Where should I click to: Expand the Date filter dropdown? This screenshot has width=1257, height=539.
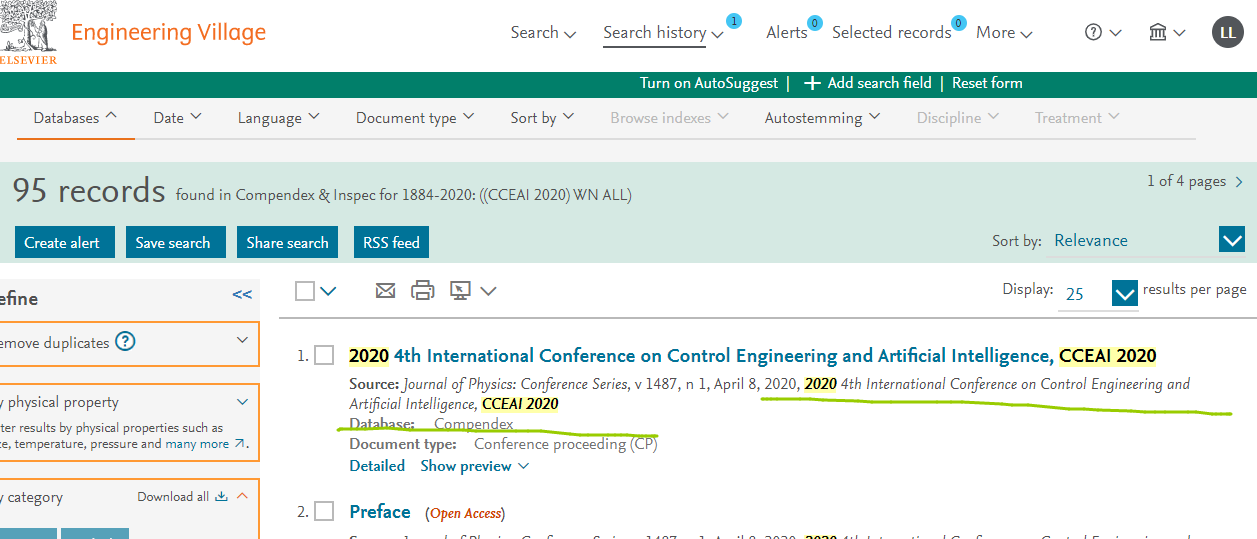coord(178,117)
